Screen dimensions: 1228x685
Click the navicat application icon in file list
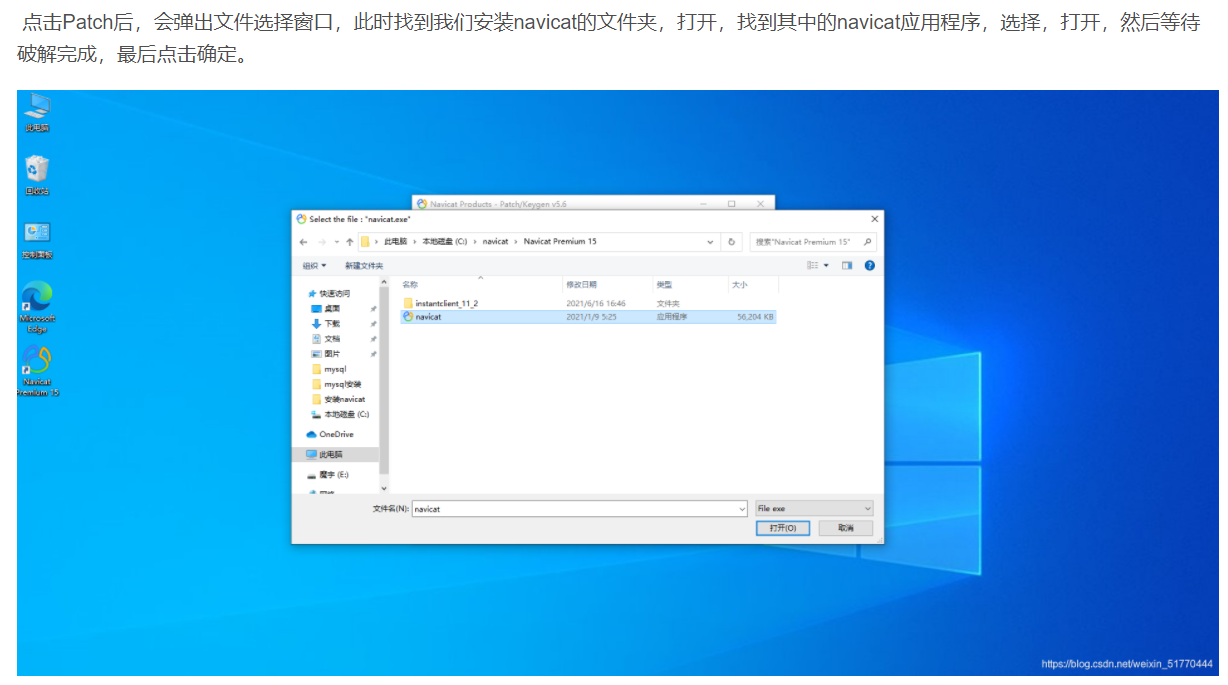pyautogui.click(x=408, y=316)
